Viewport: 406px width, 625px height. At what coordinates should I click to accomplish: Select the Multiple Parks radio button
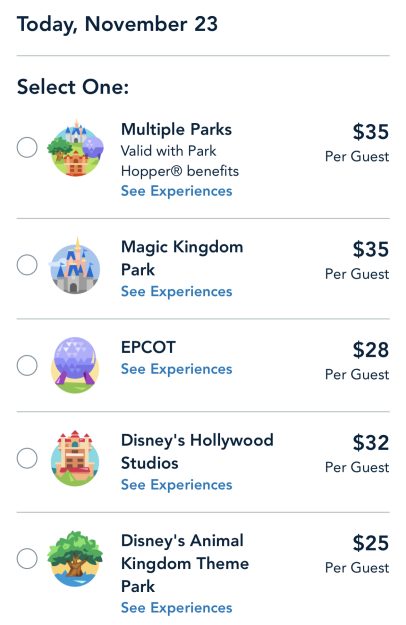(27, 147)
